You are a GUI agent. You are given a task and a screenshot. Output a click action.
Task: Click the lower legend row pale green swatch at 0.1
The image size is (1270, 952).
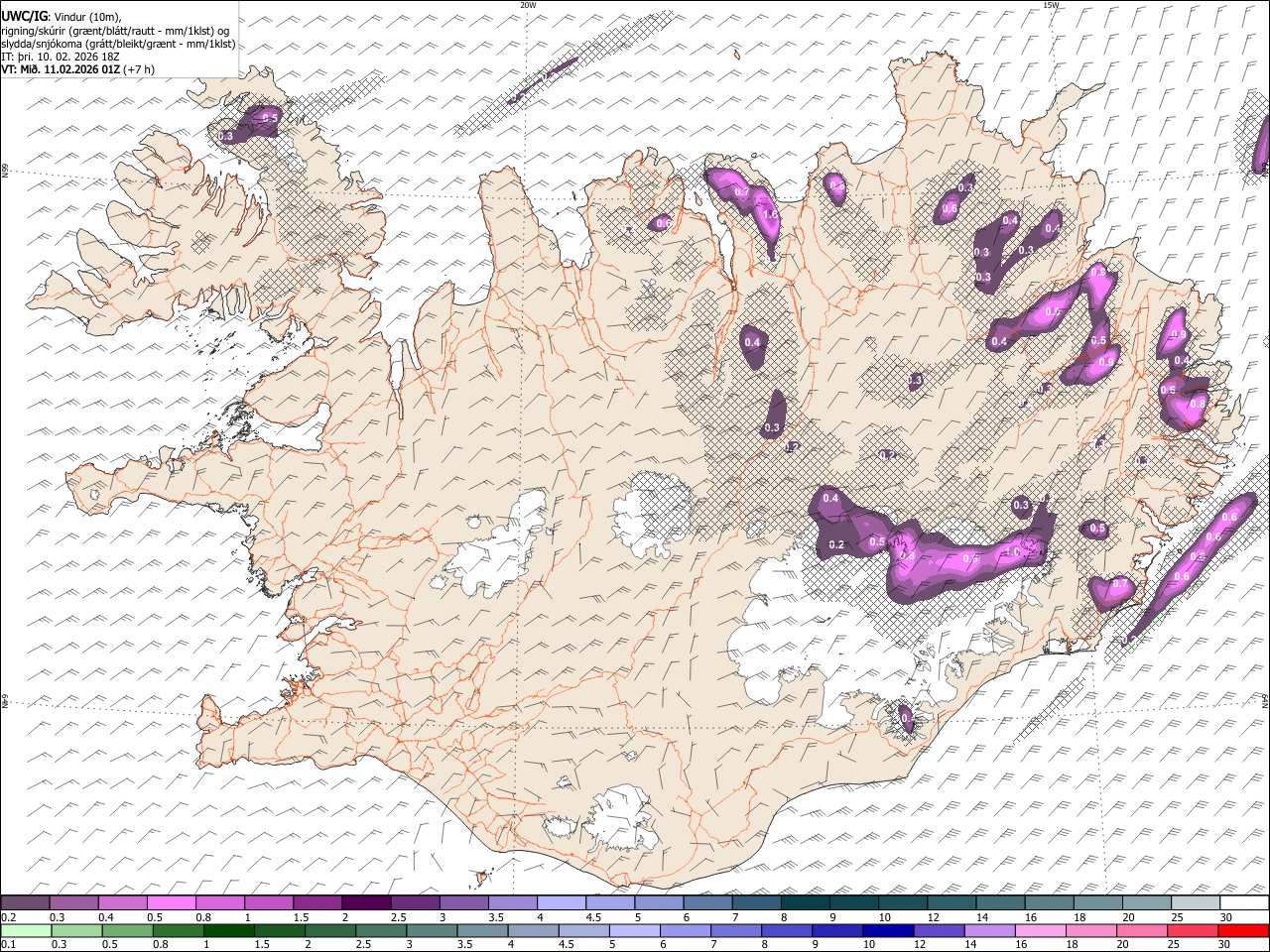pos(26,930)
